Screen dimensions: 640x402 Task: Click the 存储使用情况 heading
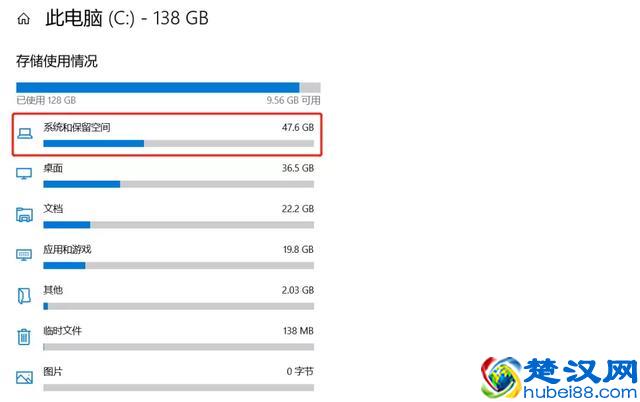57,62
